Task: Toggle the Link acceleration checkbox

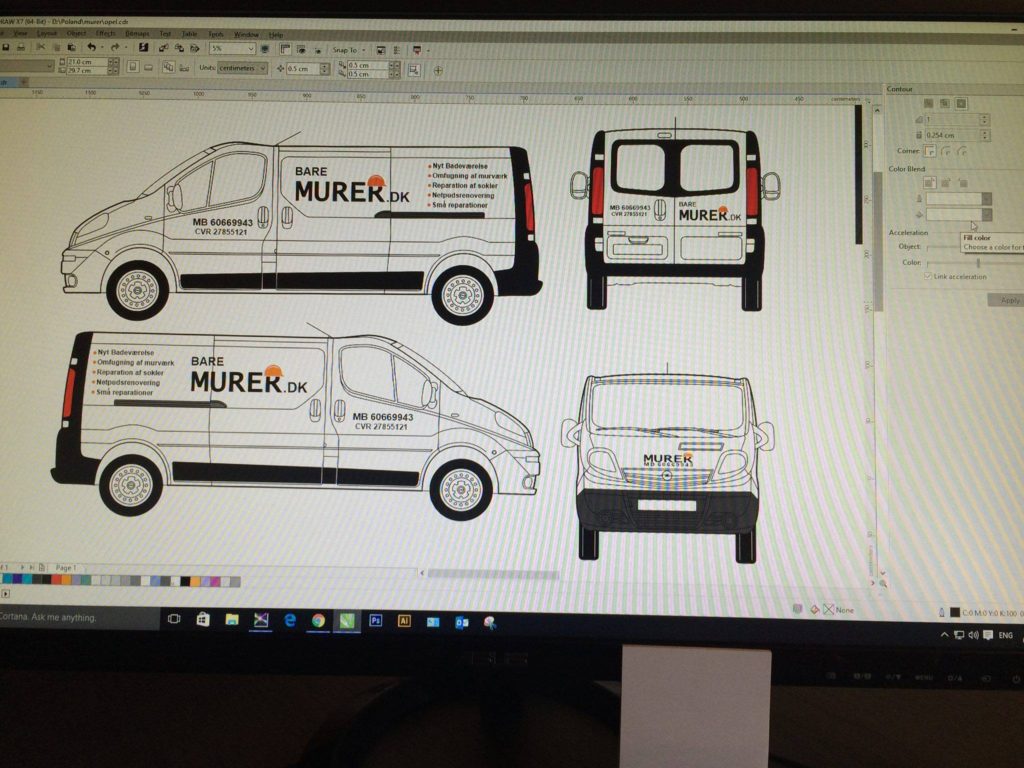Action: [x=927, y=276]
